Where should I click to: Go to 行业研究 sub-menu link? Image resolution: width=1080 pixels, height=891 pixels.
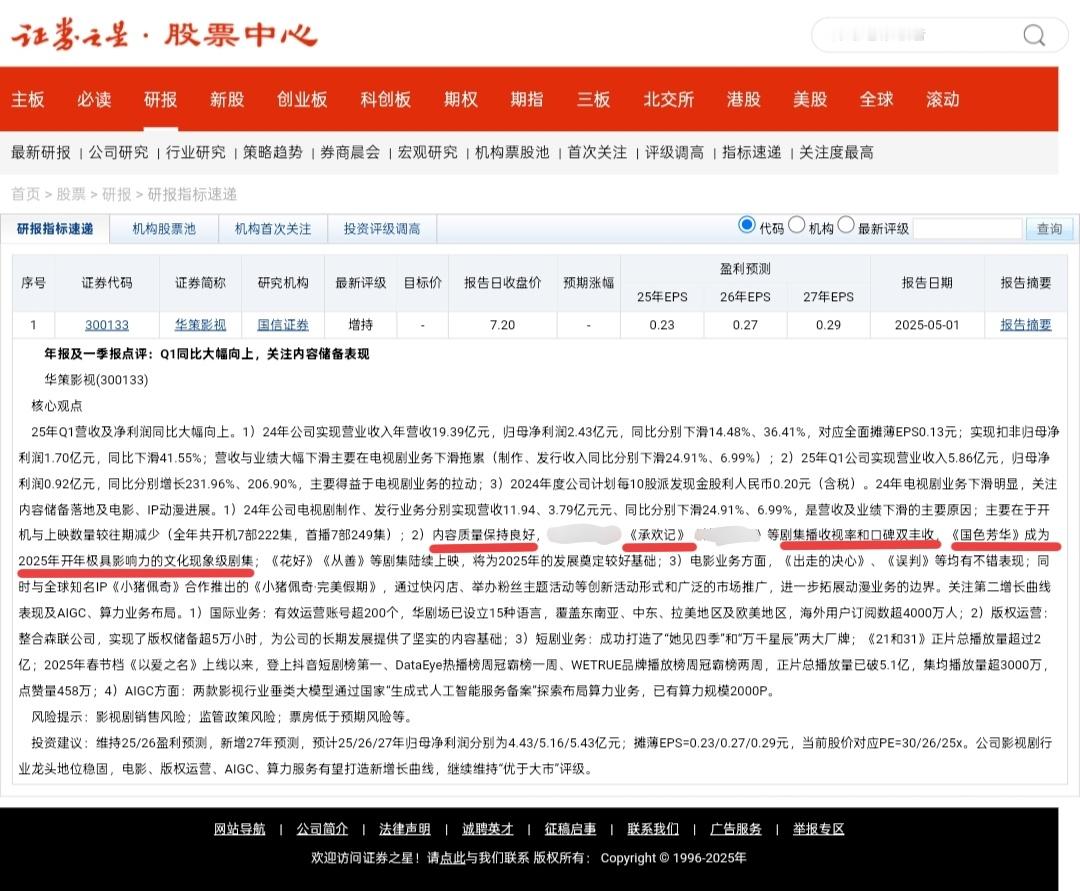coord(196,152)
